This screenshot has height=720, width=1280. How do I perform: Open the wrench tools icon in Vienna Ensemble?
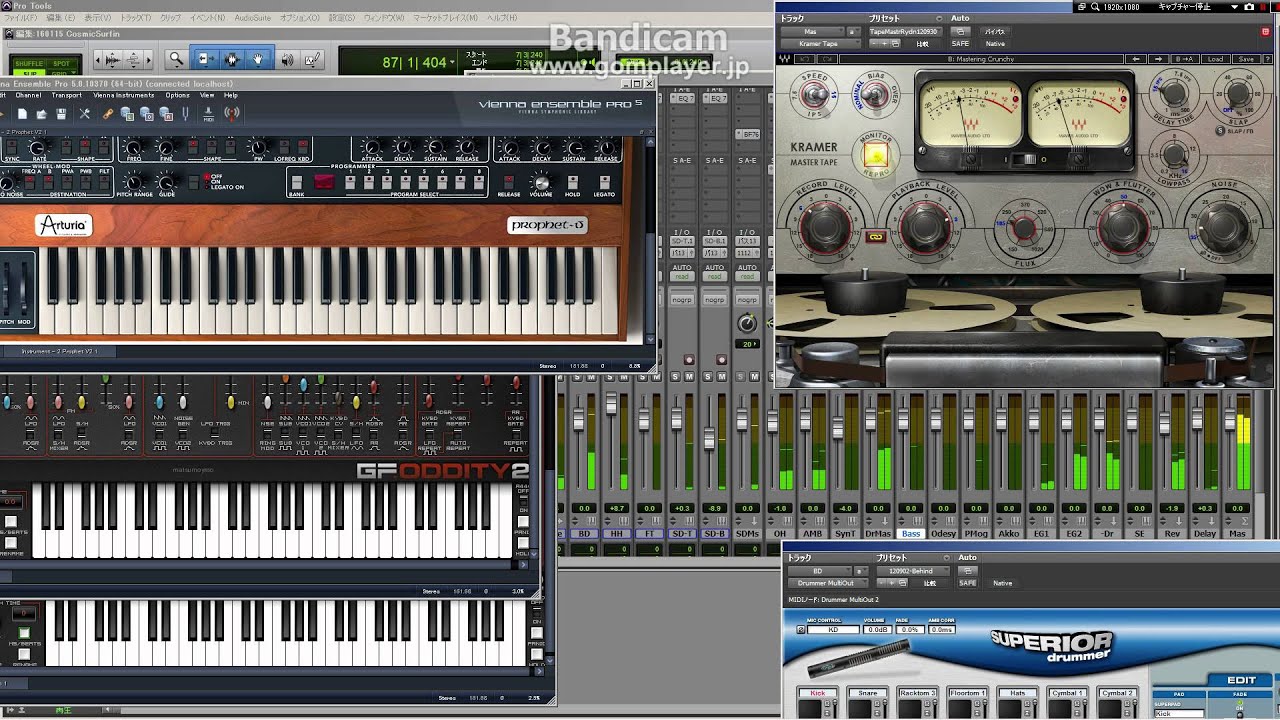[85, 114]
